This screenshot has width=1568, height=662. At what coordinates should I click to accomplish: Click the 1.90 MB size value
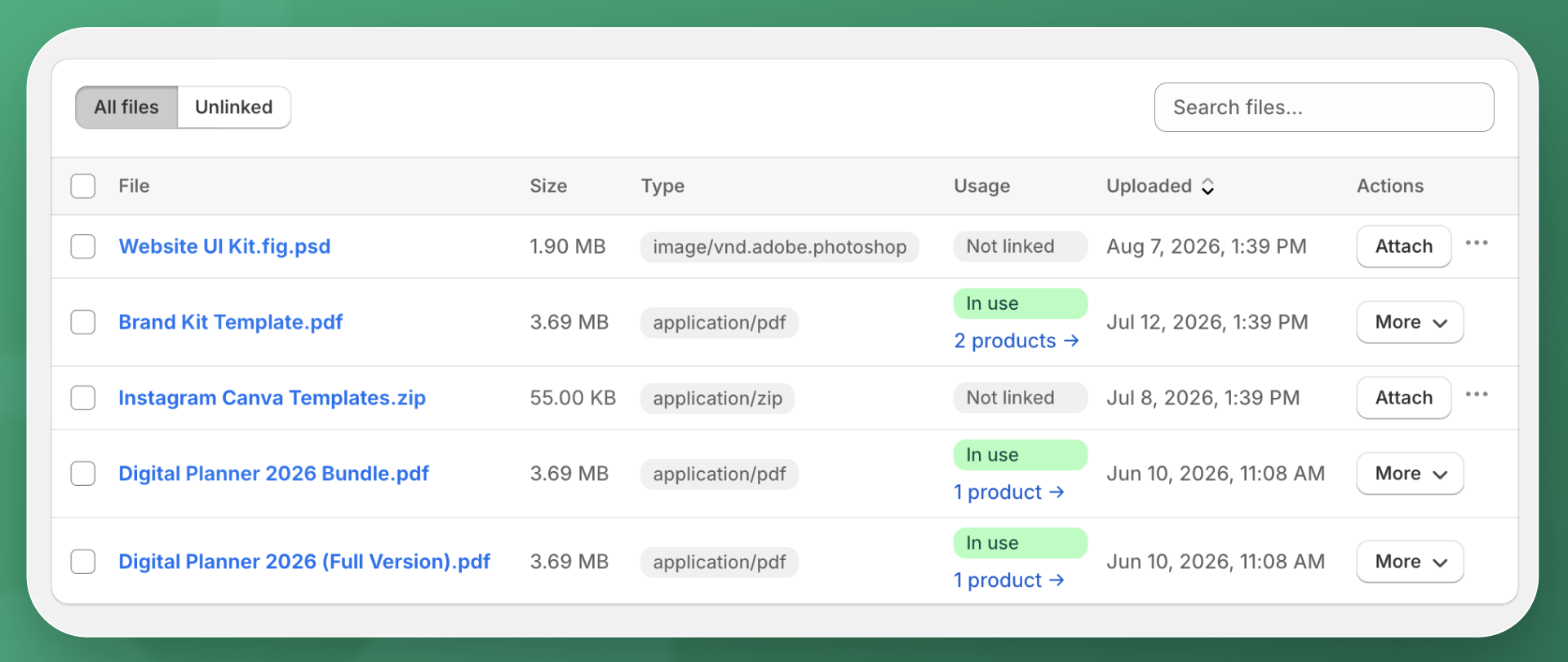pyautogui.click(x=567, y=246)
